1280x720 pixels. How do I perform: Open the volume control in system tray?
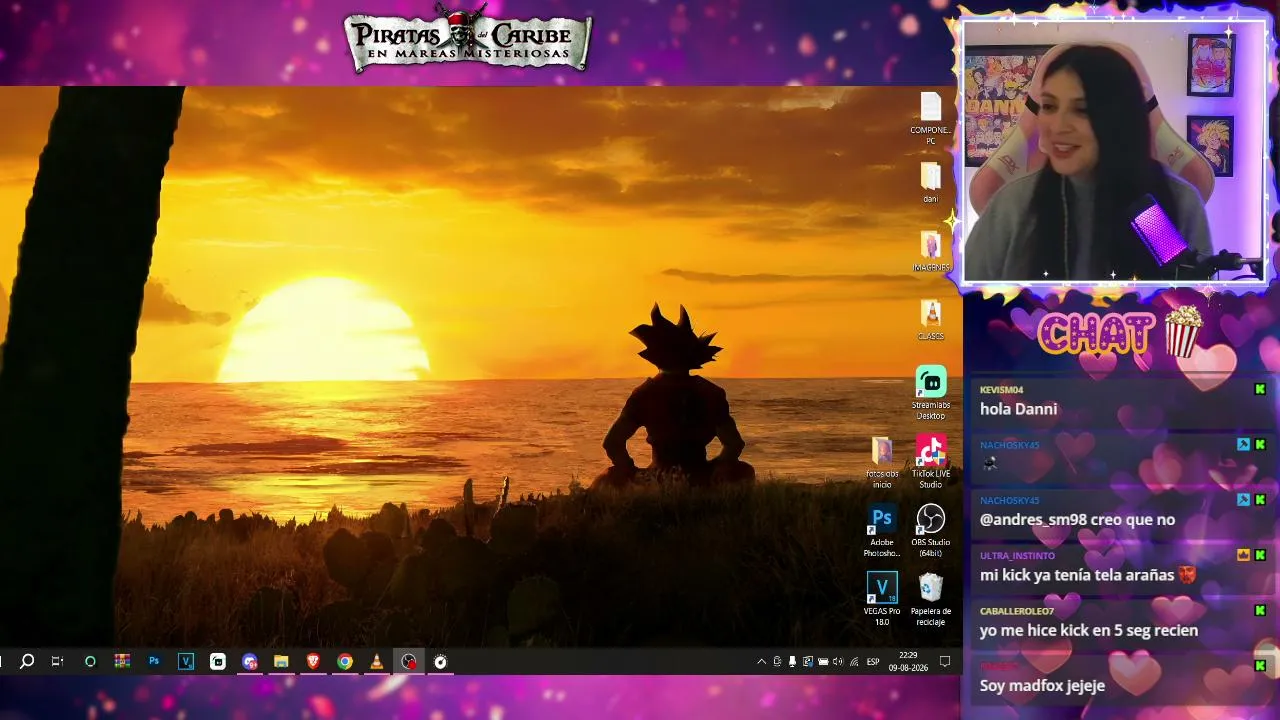(837, 661)
